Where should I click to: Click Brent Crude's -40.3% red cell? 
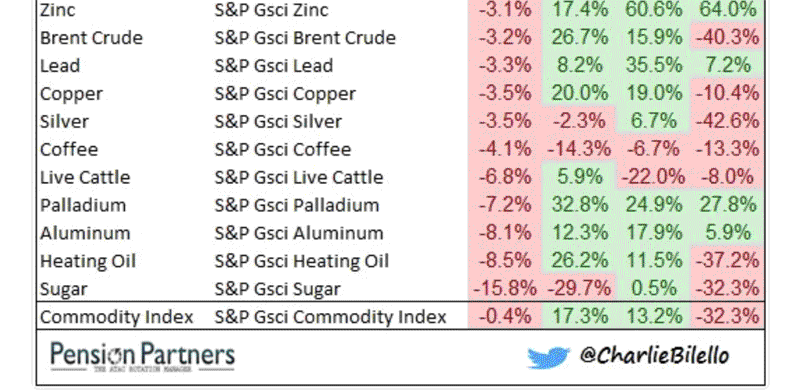point(727,37)
